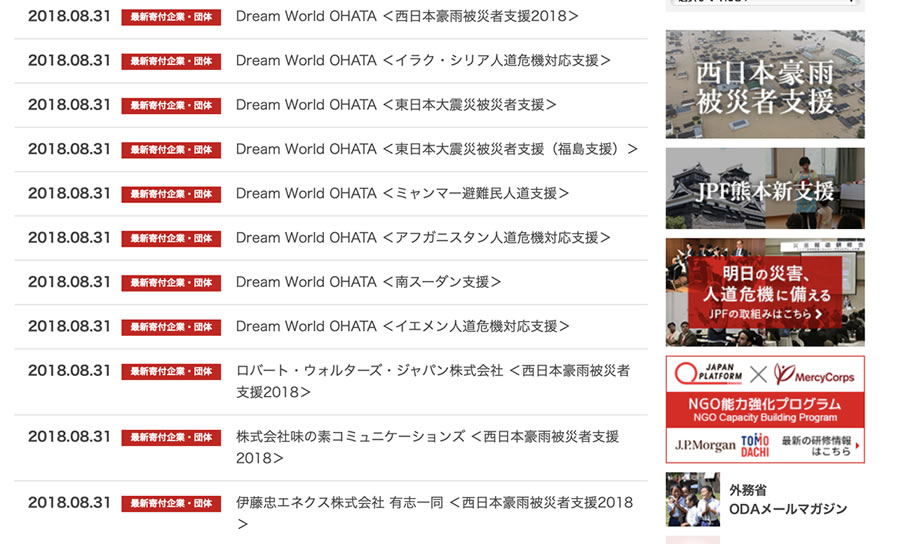Open 最新の研修情報はこちら link

pyautogui.click(x=820, y=445)
